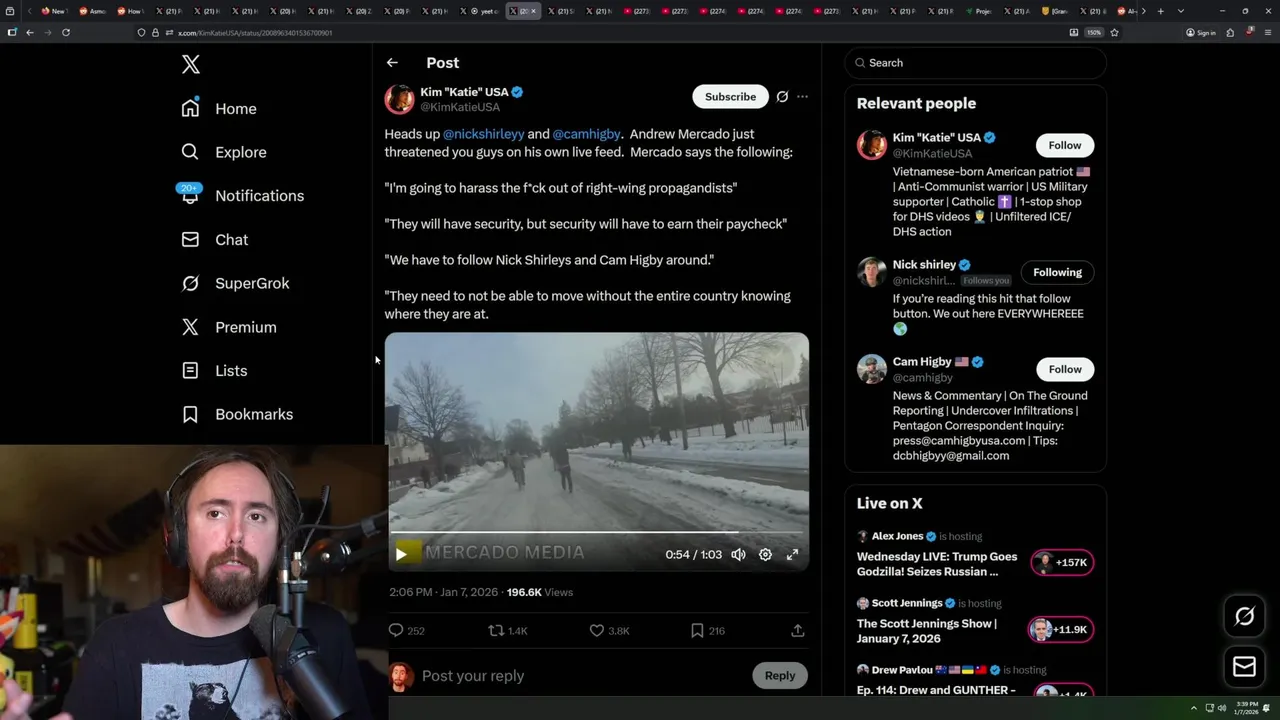
Task: Open post's three-dot more menu
Action: coord(802,97)
